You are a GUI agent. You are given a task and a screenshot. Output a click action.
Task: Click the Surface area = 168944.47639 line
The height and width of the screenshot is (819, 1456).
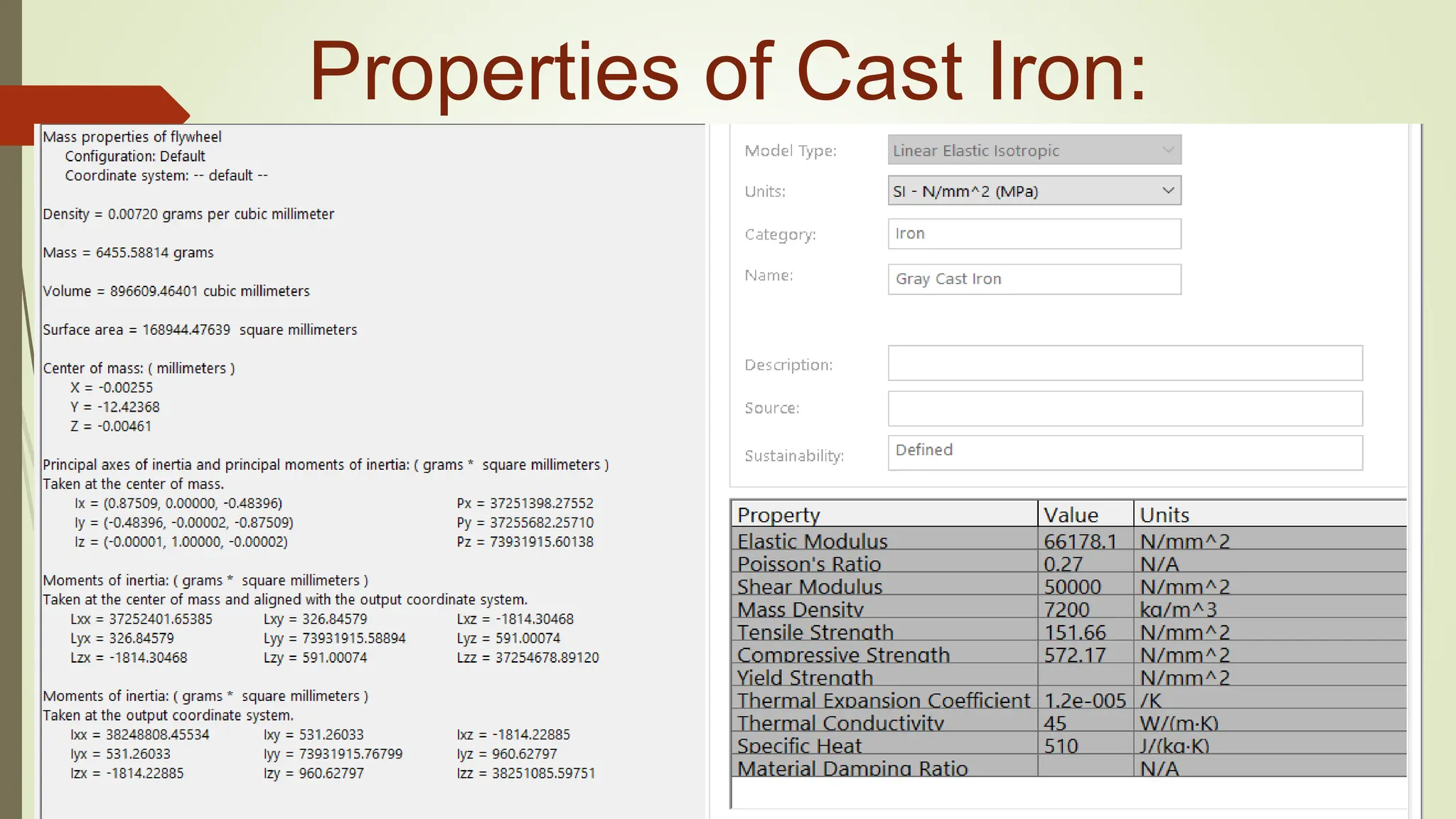(200, 330)
